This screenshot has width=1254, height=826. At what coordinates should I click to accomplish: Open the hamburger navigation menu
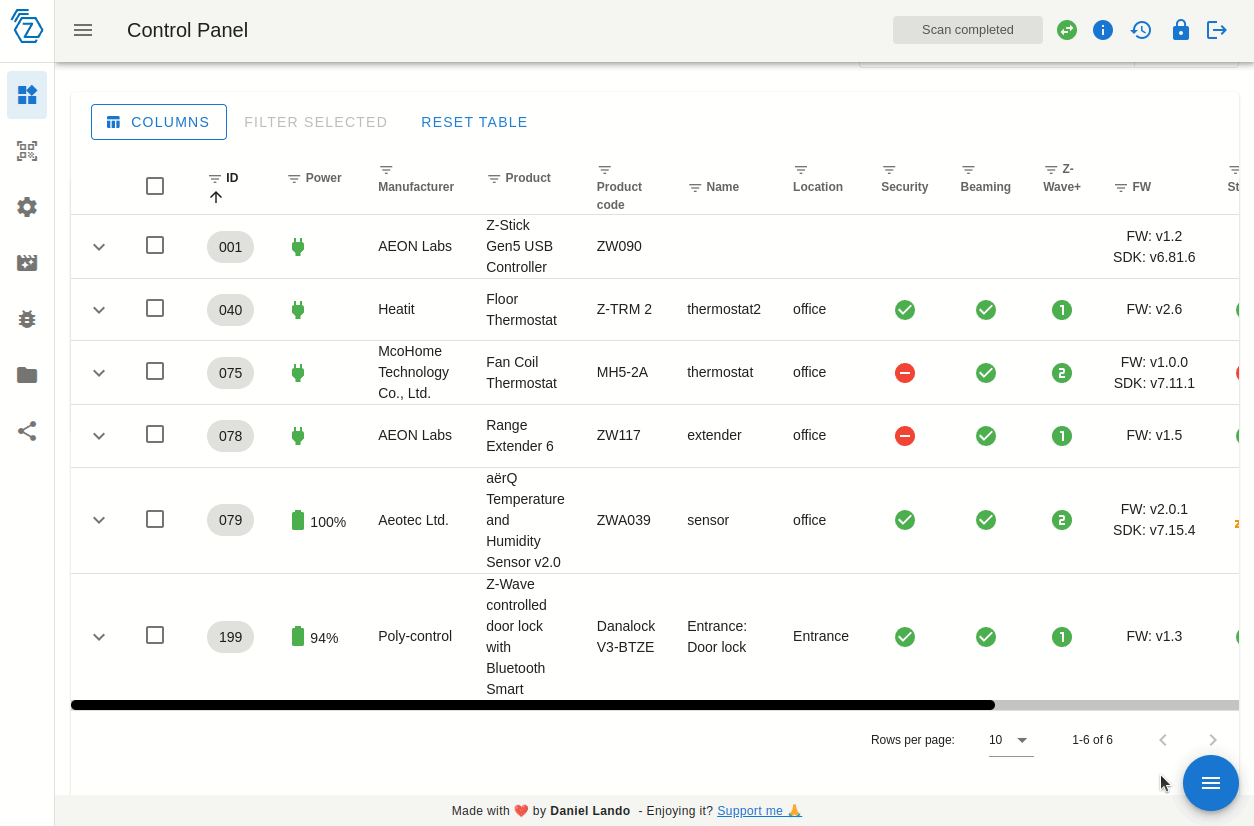click(83, 30)
